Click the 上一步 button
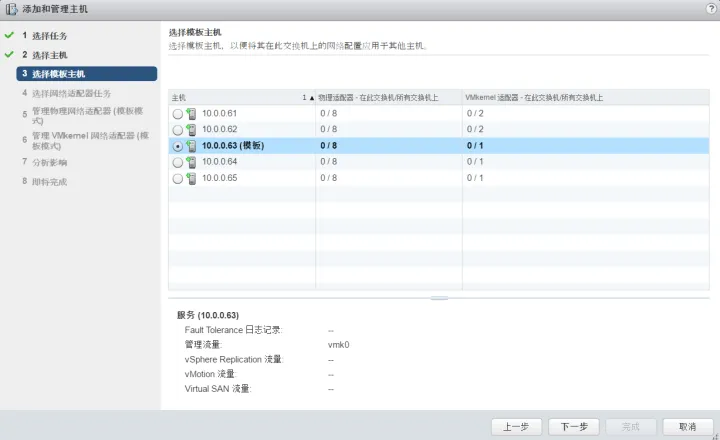This screenshot has height=440, width=720. (517, 427)
